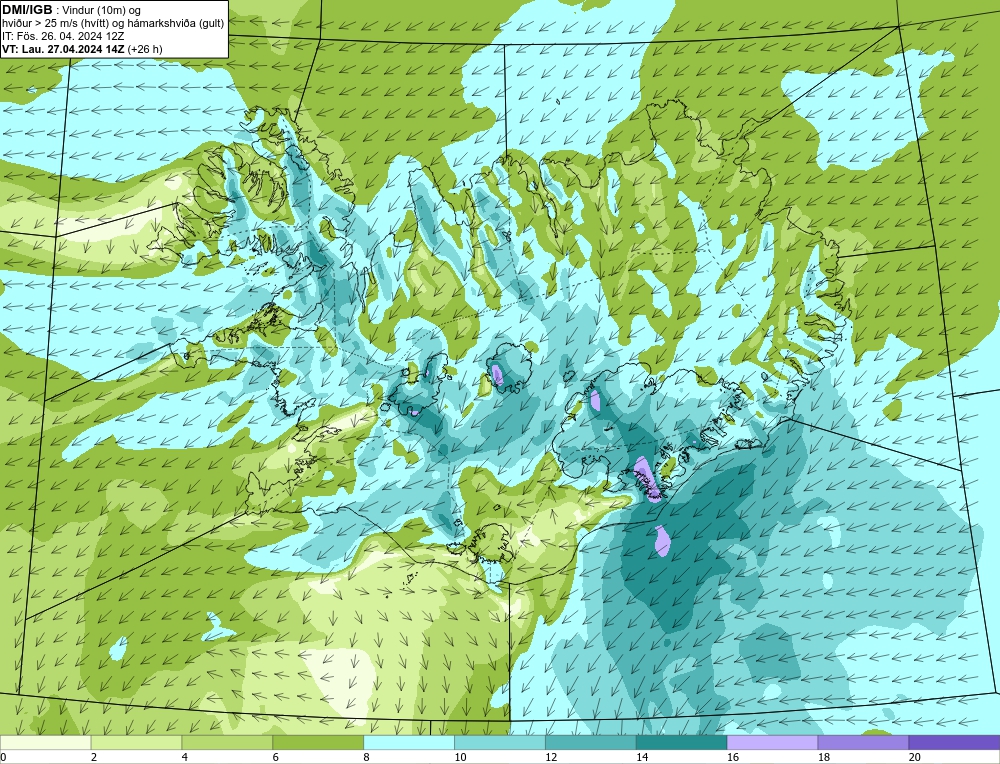
Task: Click the legend label 16
Action: coord(733,757)
